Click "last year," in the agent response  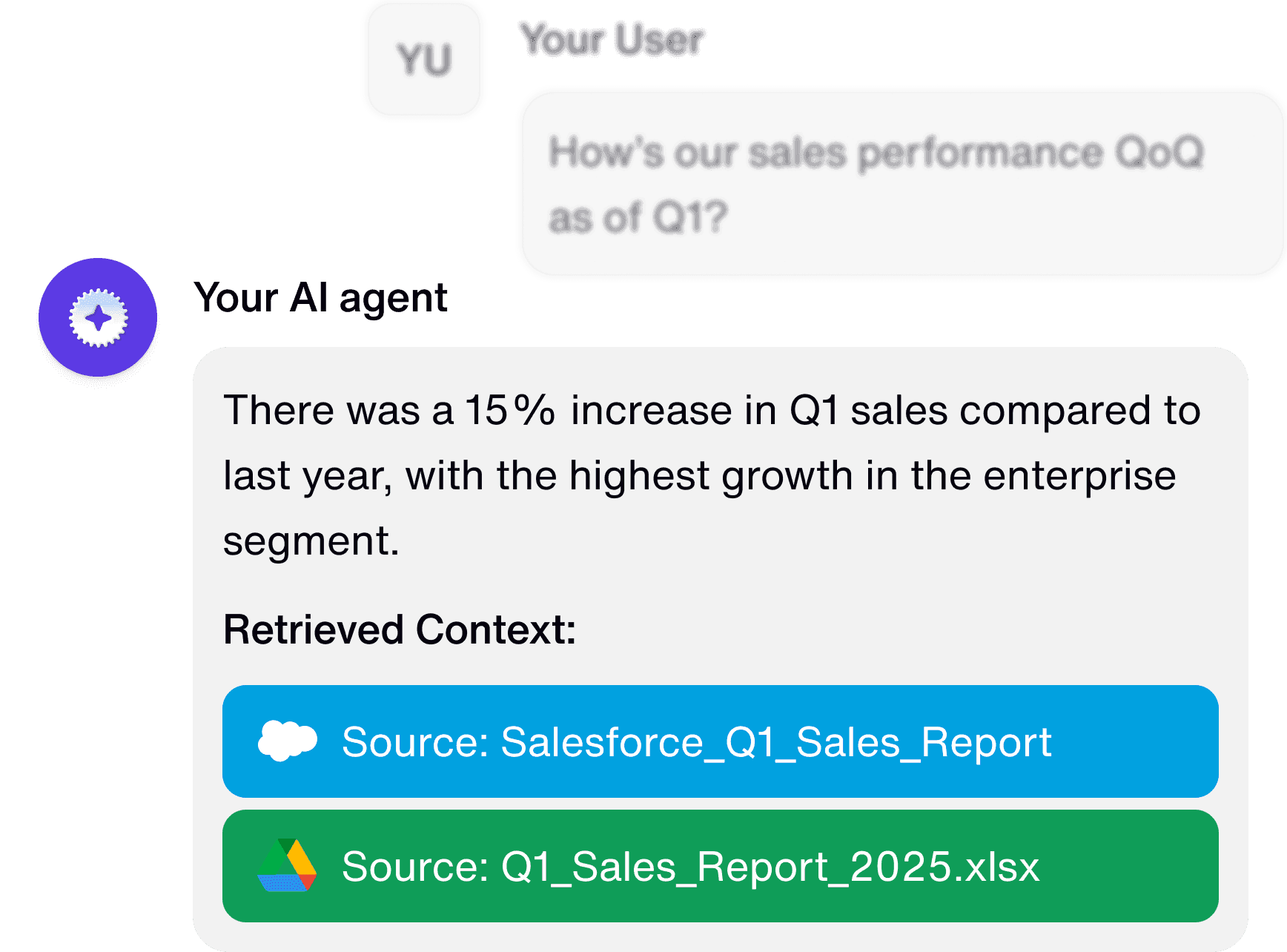pyautogui.click(x=308, y=475)
